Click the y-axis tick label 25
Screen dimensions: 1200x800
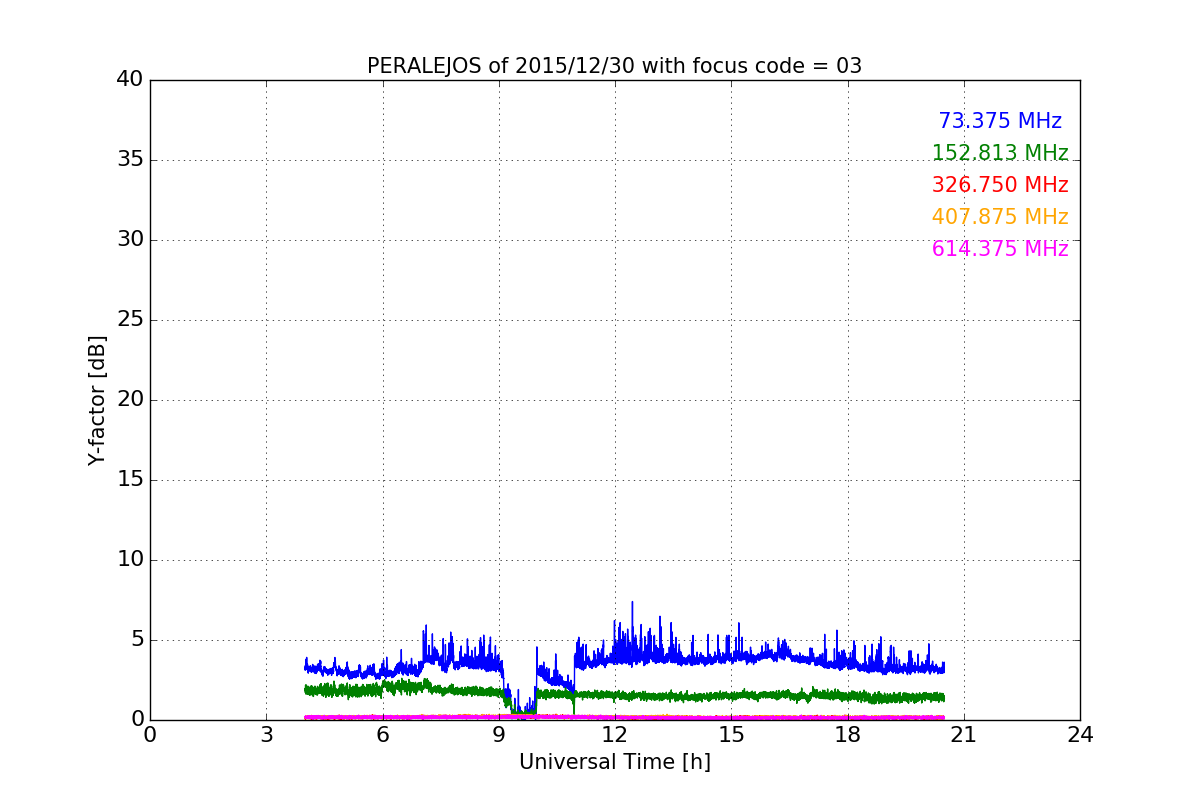pos(130,320)
